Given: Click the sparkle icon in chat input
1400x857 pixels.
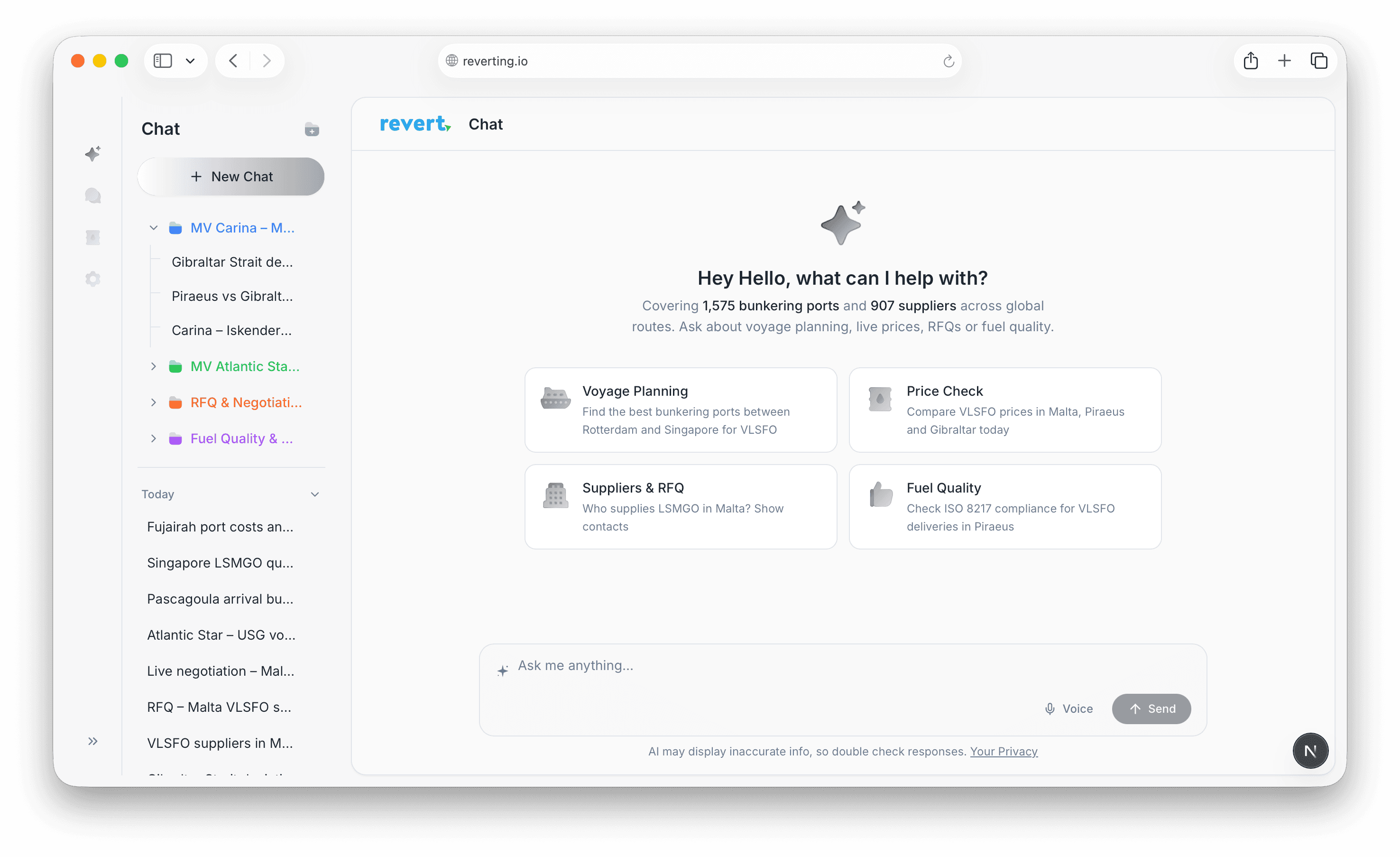Looking at the screenshot, I should click(x=502, y=671).
